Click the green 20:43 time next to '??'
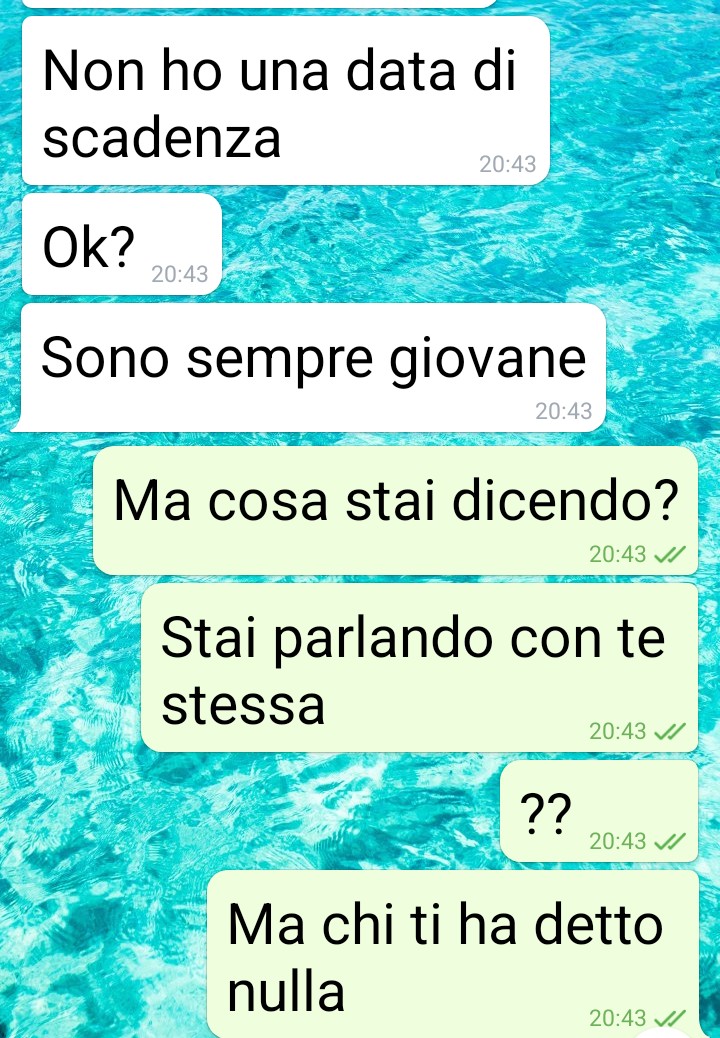 [617, 841]
